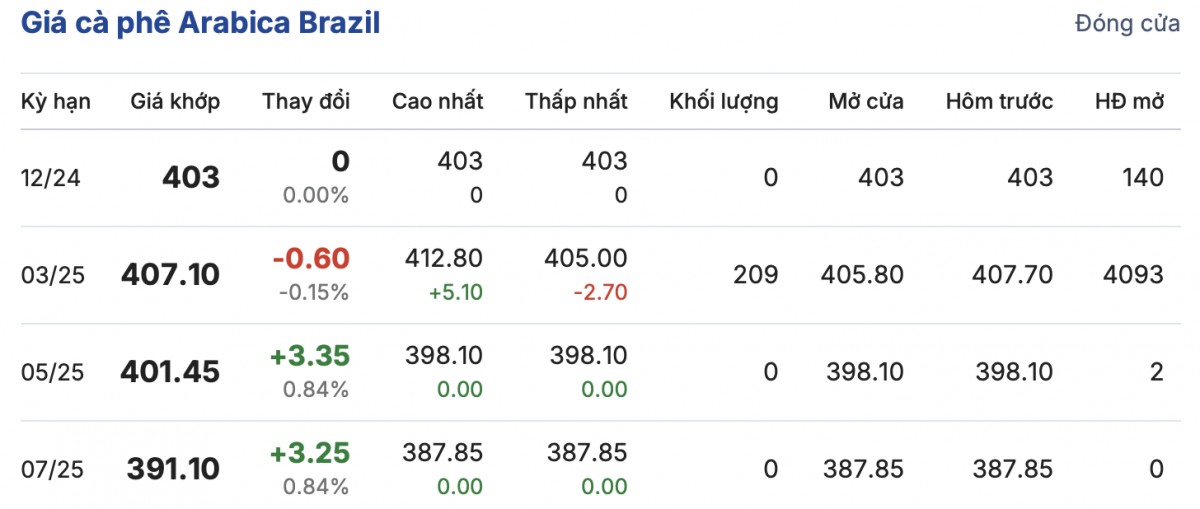Click the 'Đóng cửa' status label
The image size is (1200, 509).
coord(1127,25)
